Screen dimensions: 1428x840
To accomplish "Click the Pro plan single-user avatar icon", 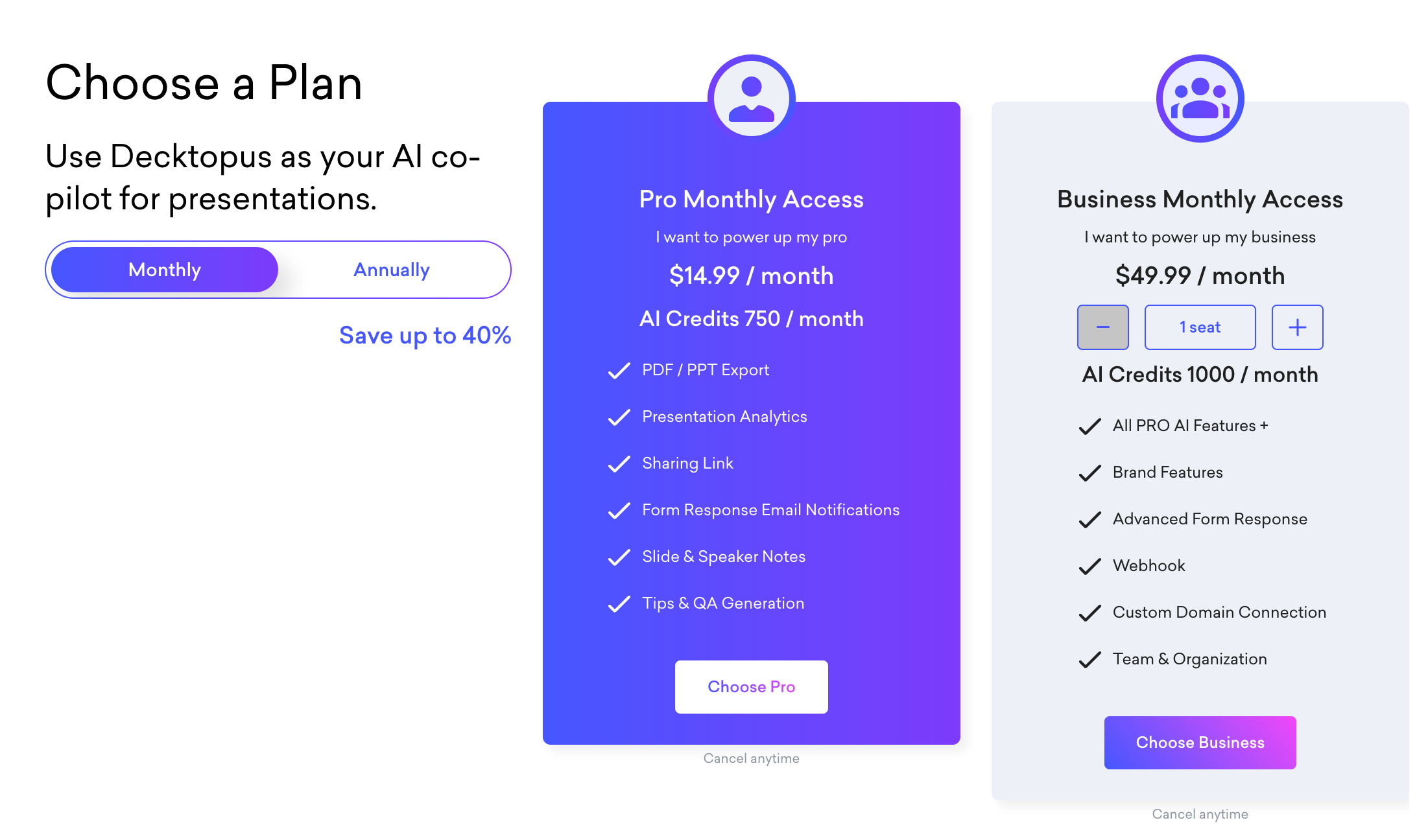I will 751,99.
